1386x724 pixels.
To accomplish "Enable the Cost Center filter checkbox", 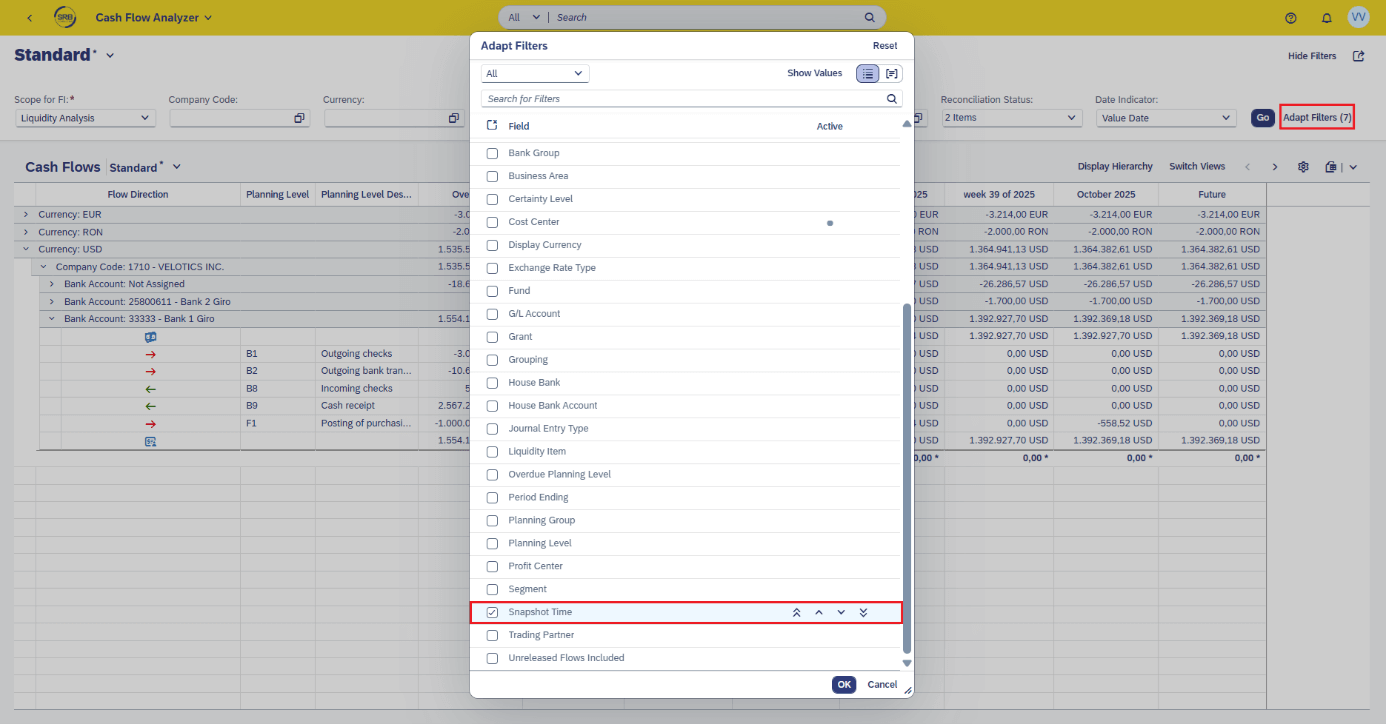I will (x=492, y=222).
